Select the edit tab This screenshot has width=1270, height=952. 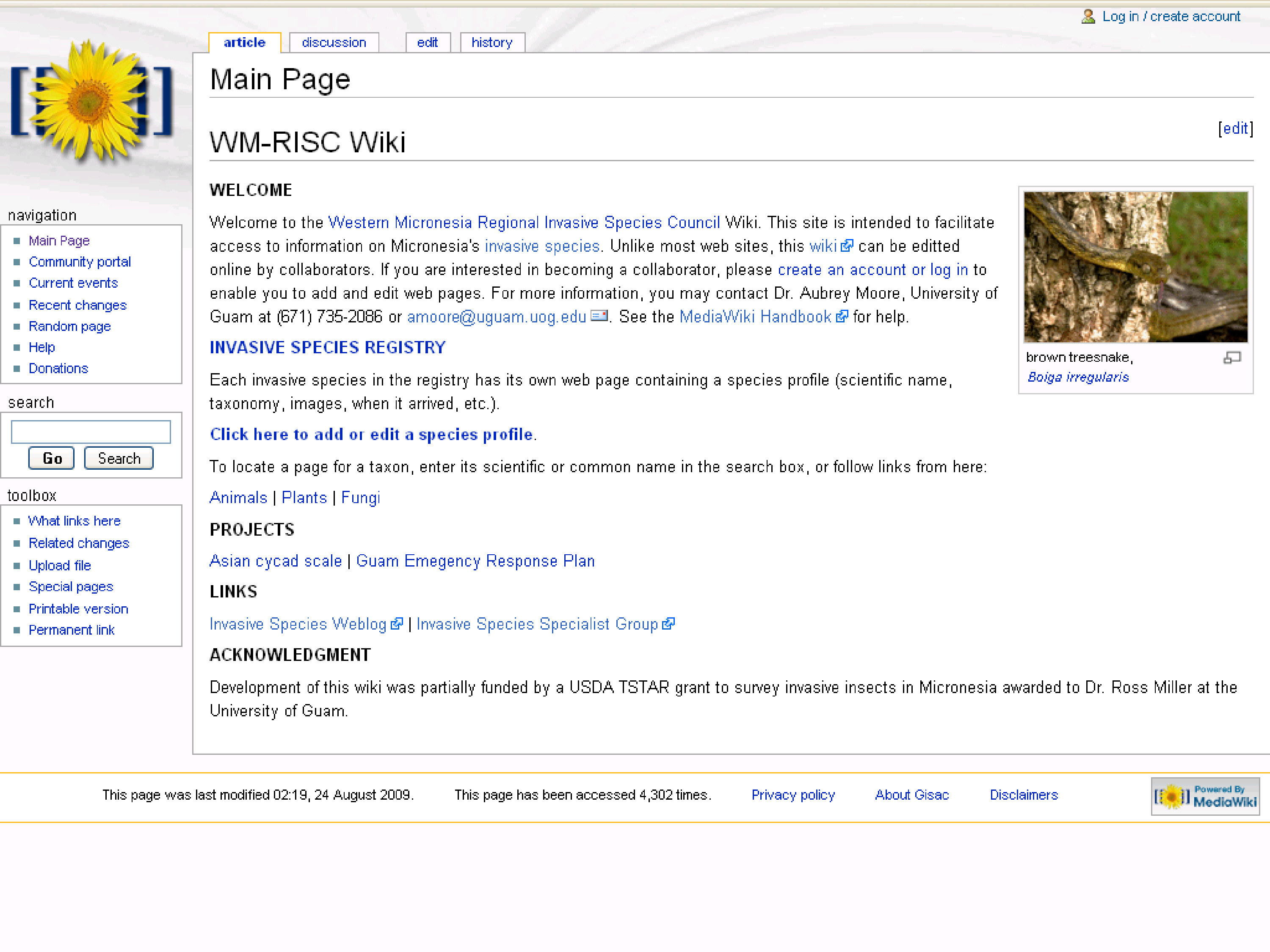pyautogui.click(x=427, y=42)
